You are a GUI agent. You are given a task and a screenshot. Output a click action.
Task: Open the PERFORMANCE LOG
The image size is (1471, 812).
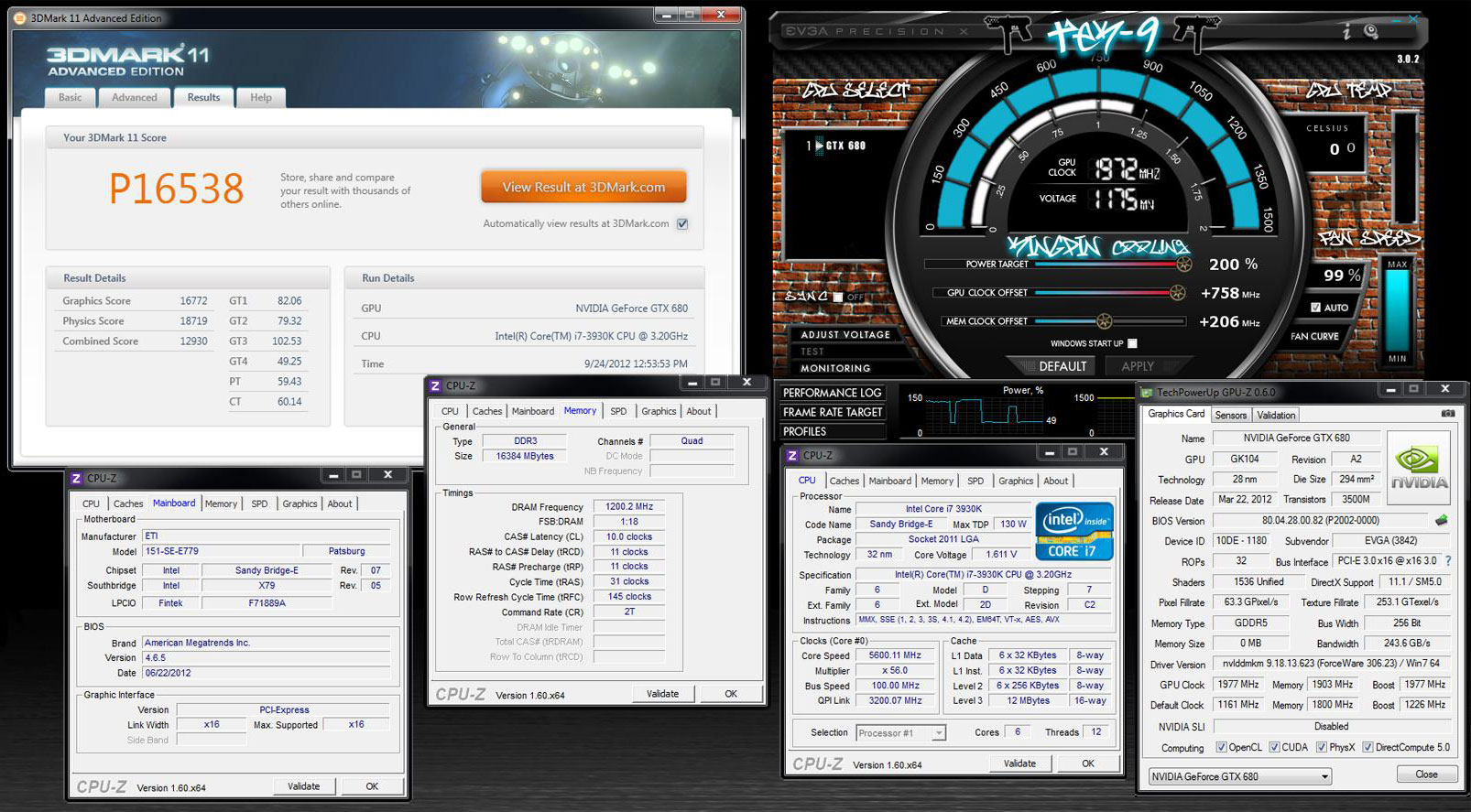[832, 393]
